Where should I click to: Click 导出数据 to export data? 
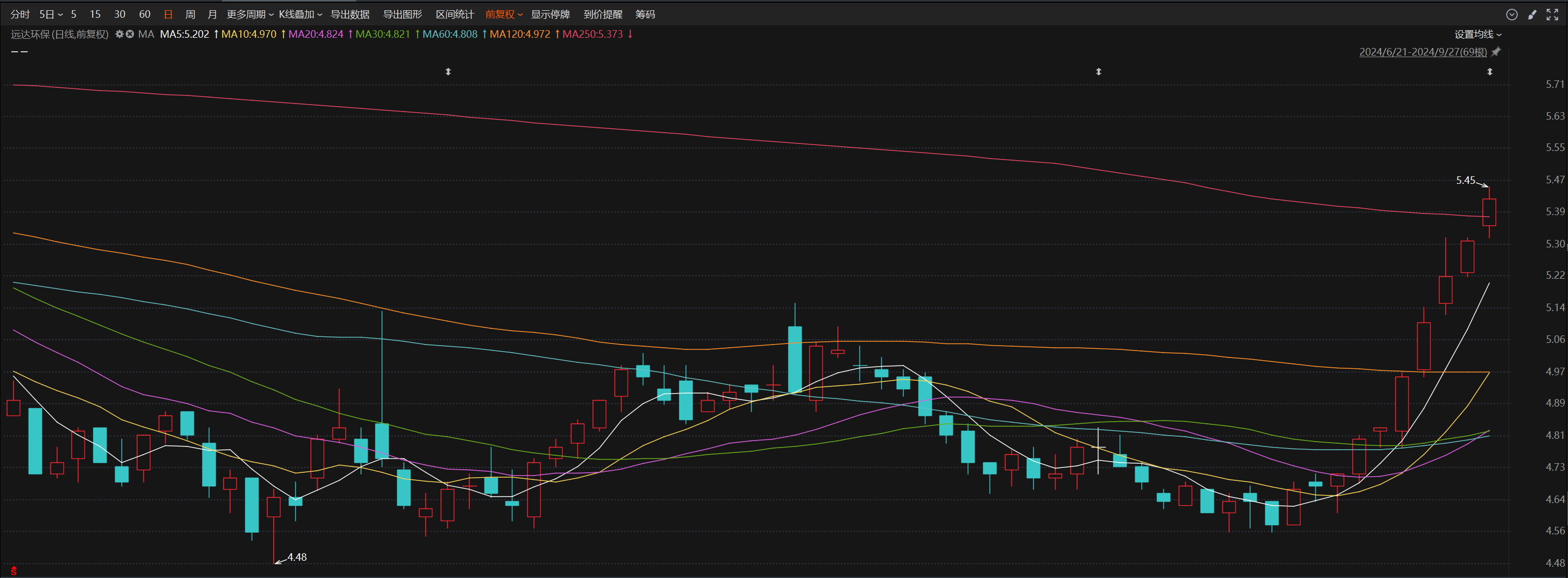pos(350,15)
